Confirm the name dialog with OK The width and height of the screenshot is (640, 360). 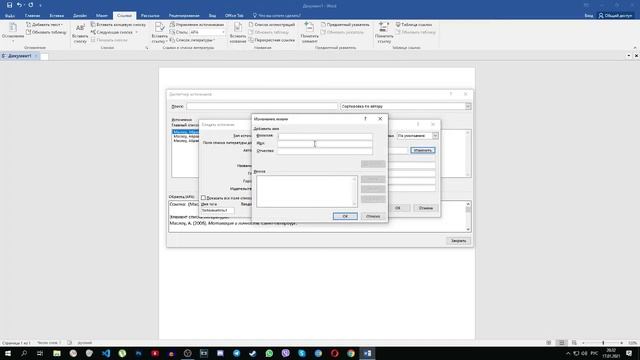[x=345, y=216]
